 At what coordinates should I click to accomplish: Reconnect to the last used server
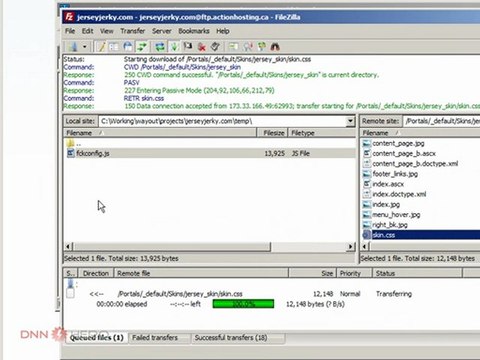[215, 47]
